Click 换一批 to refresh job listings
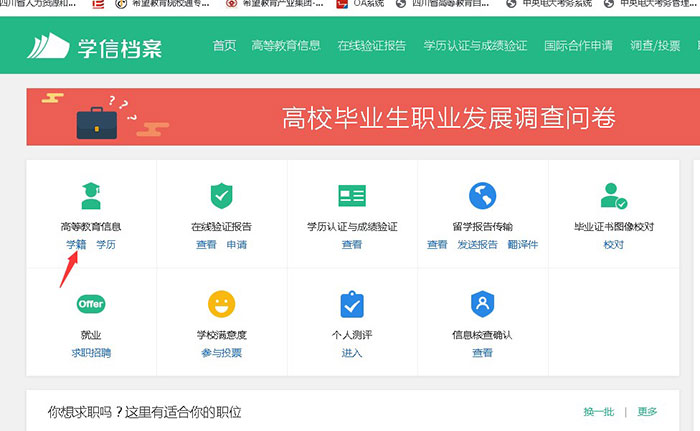 pyautogui.click(x=598, y=412)
